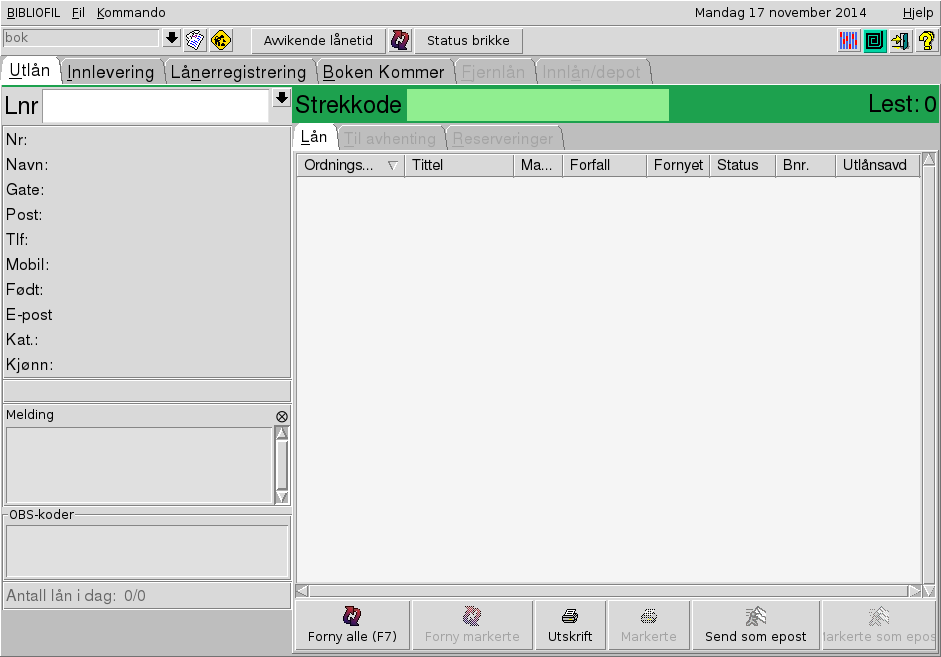Open the bok search dropdown arrow
The height and width of the screenshot is (657, 941).
pyautogui.click(x=171, y=38)
